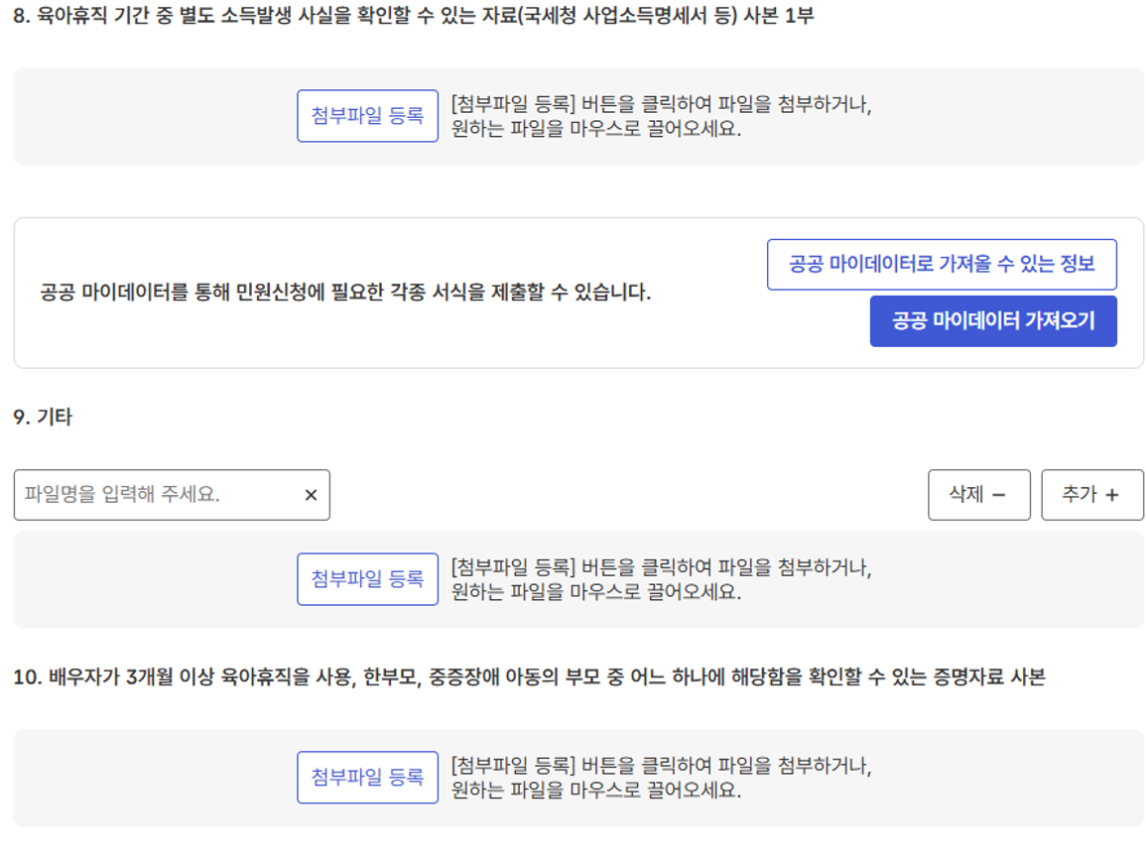Click 삭제 − button in 기타 section

979,495
